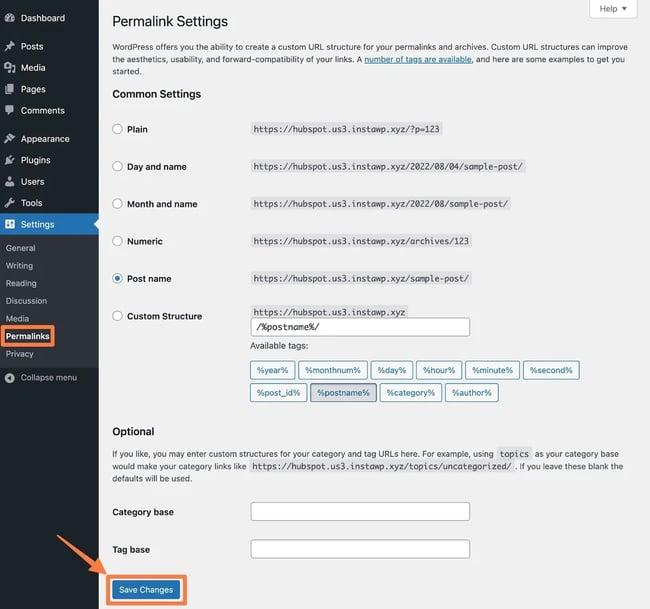
Task: Click the Appearance paintbrush icon
Action: click(10, 138)
